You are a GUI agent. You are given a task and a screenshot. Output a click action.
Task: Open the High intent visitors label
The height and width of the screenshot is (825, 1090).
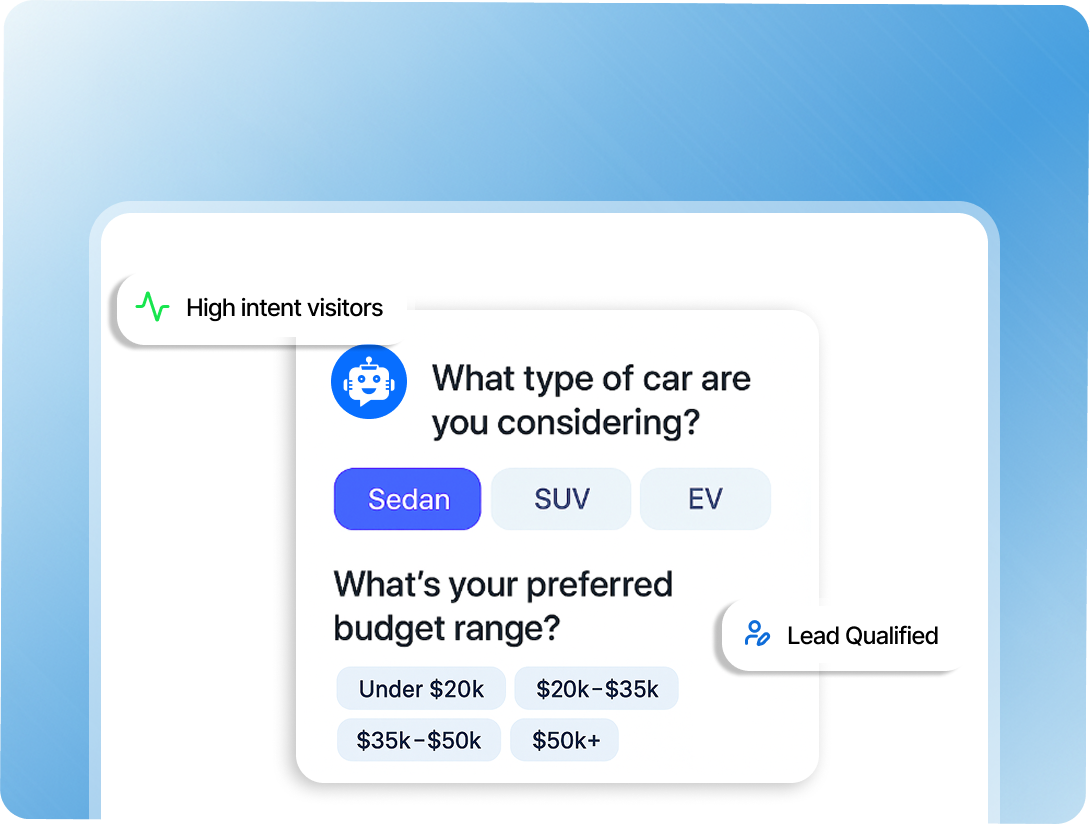[x=284, y=308]
